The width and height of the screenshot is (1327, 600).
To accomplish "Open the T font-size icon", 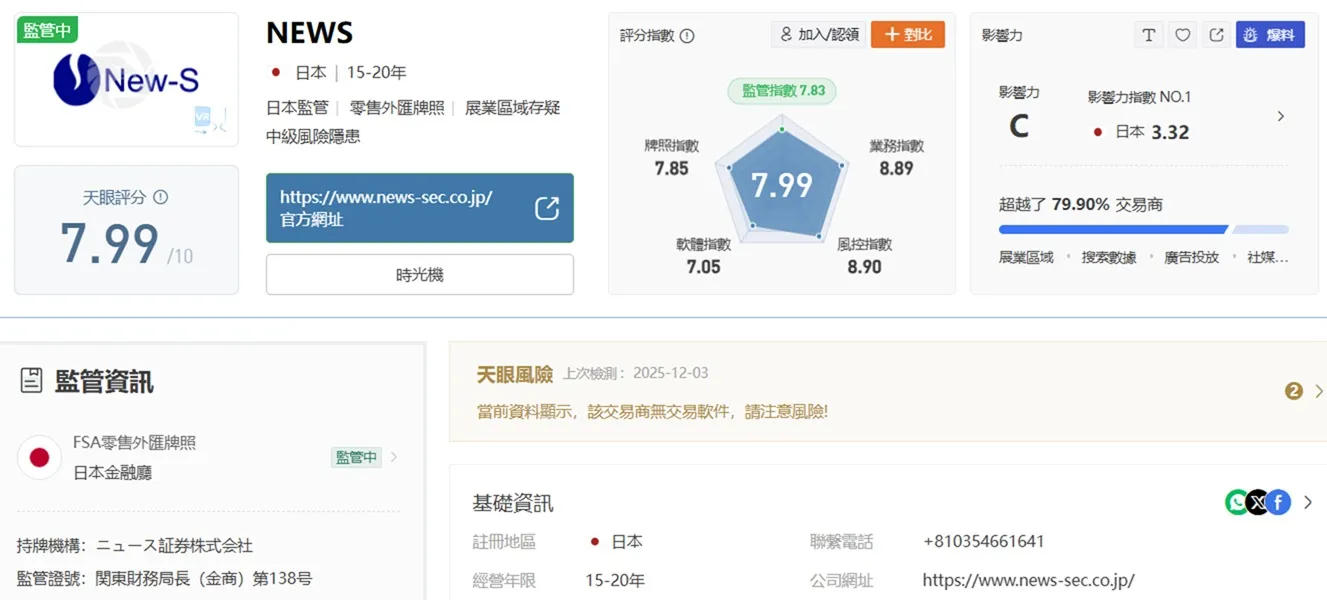I will click(1149, 35).
